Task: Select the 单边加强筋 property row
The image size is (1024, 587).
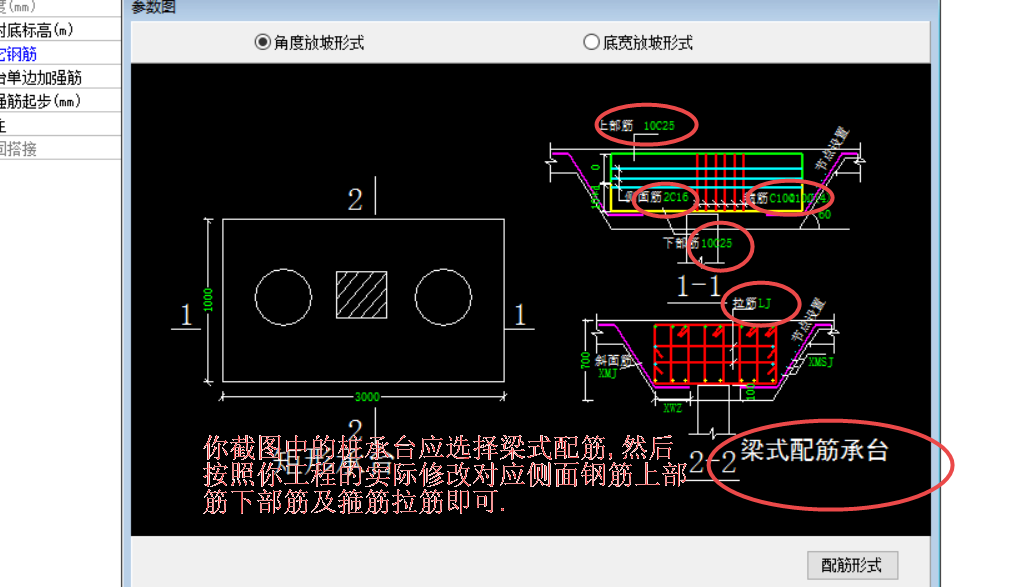Action: click(60, 78)
